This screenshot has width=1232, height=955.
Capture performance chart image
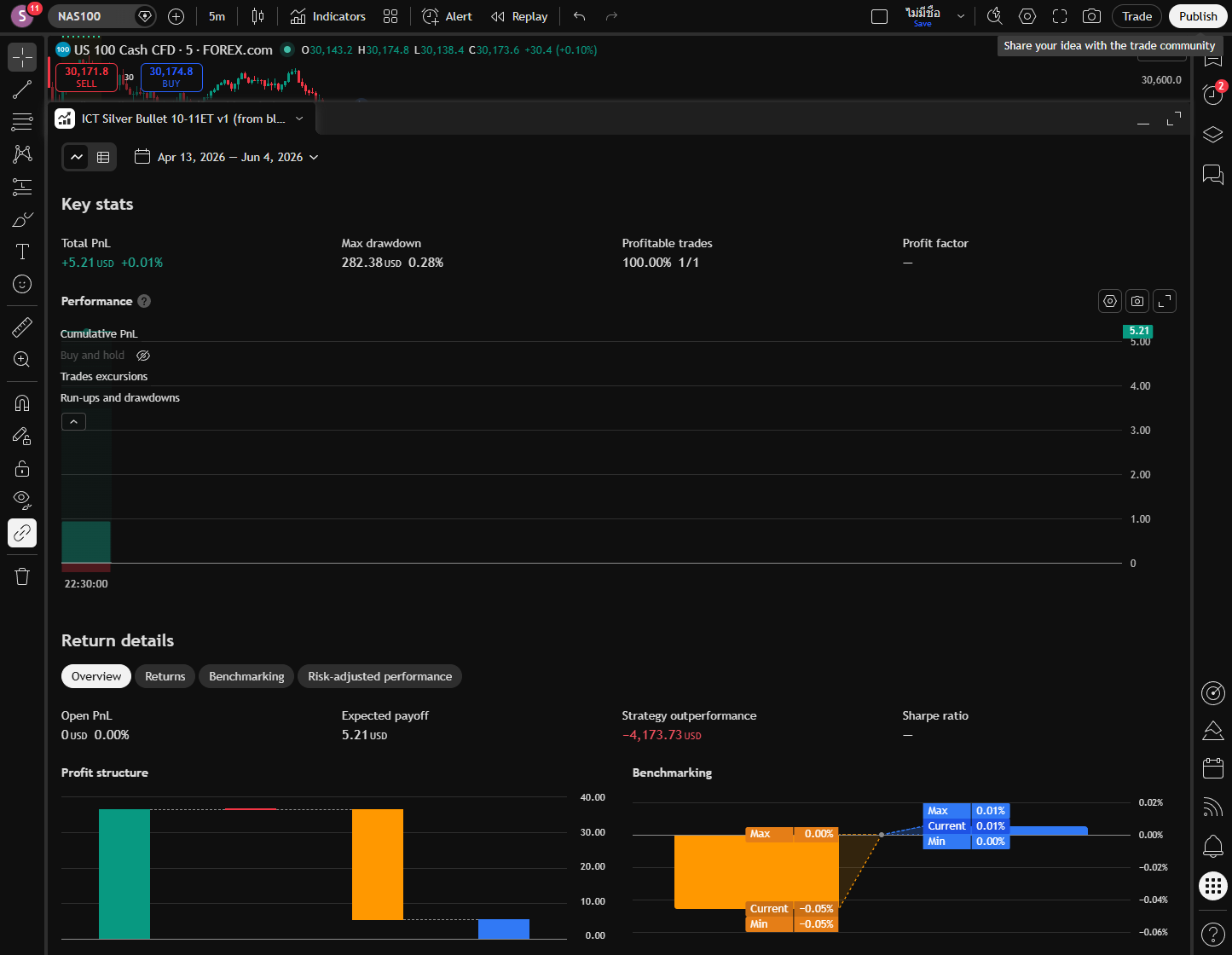1137,301
